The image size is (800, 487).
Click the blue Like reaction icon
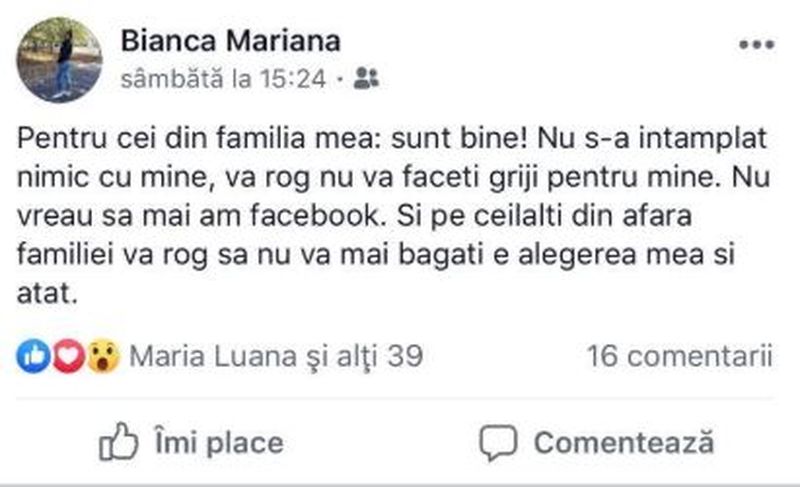pyautogui.click(x=31, y=356)
